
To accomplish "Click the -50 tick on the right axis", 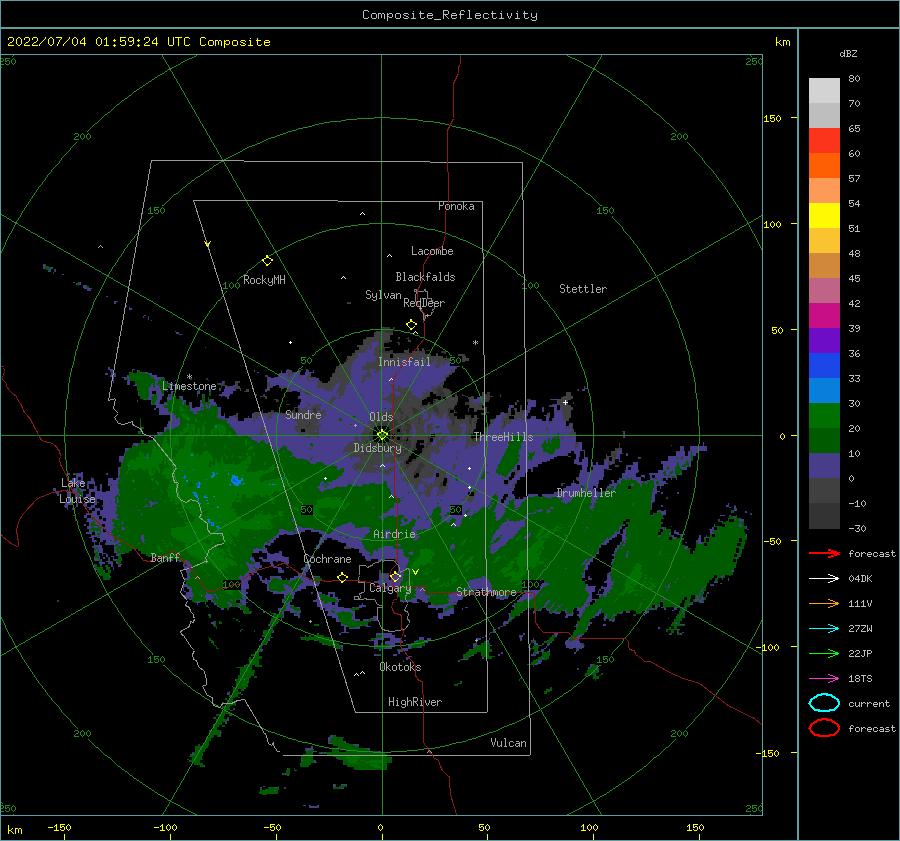I will click(x=772, y=541).
